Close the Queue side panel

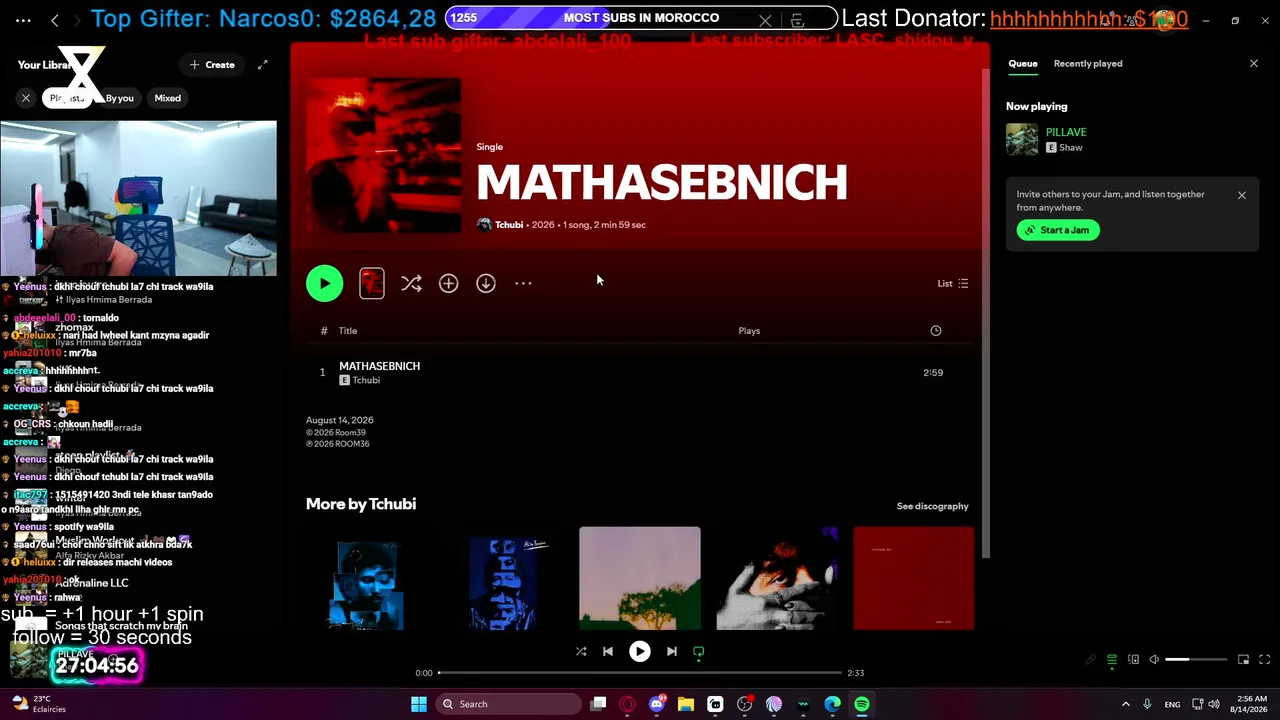[1254, 64]
